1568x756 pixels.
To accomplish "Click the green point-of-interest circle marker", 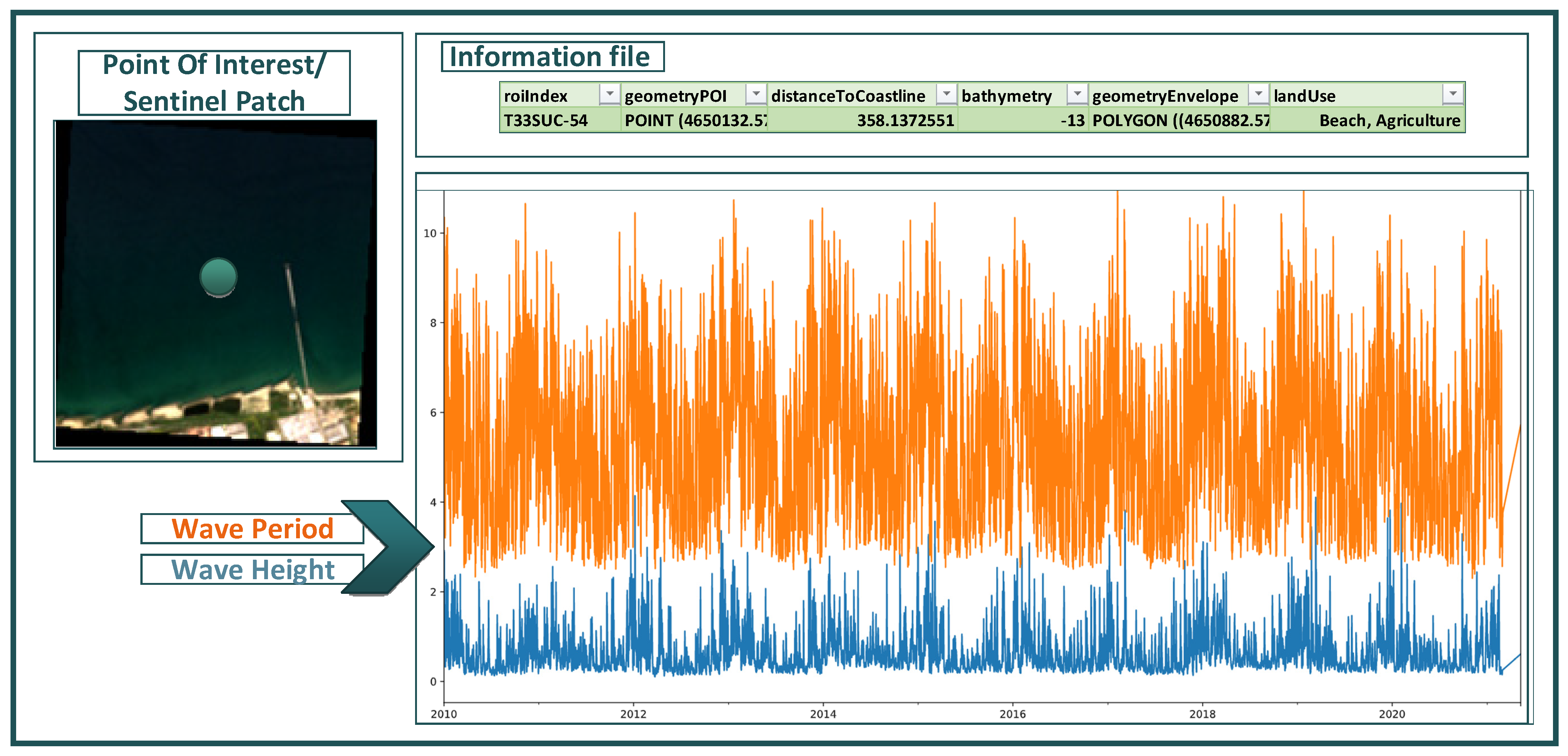I will tap(218, 276).
